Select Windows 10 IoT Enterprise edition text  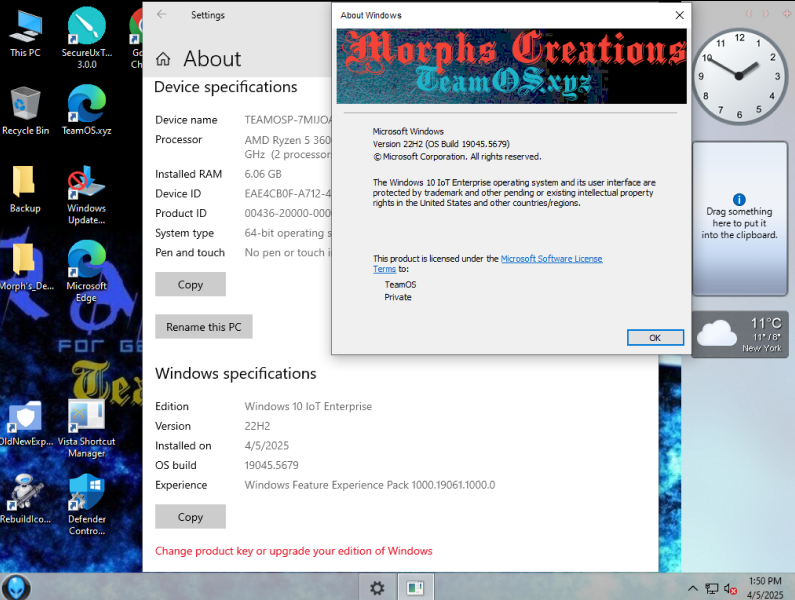coord(308,406)
